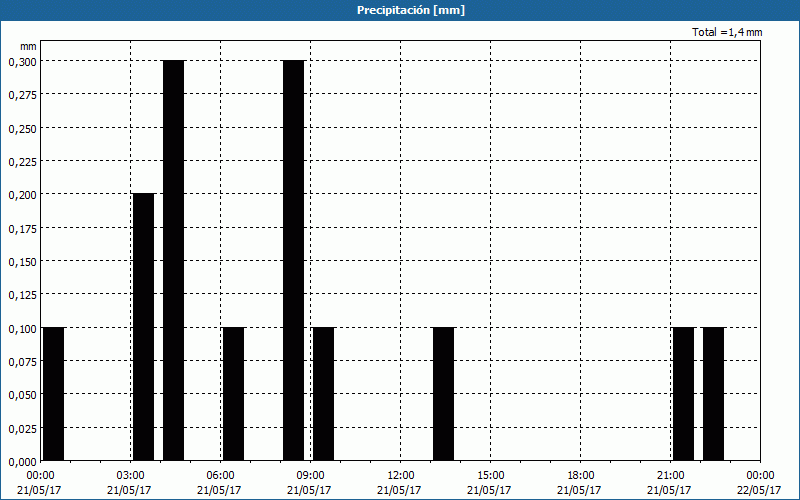Click the 0,175 y-axis label
Viewport: 800px width, 500px height.
(x=22, y=229)
